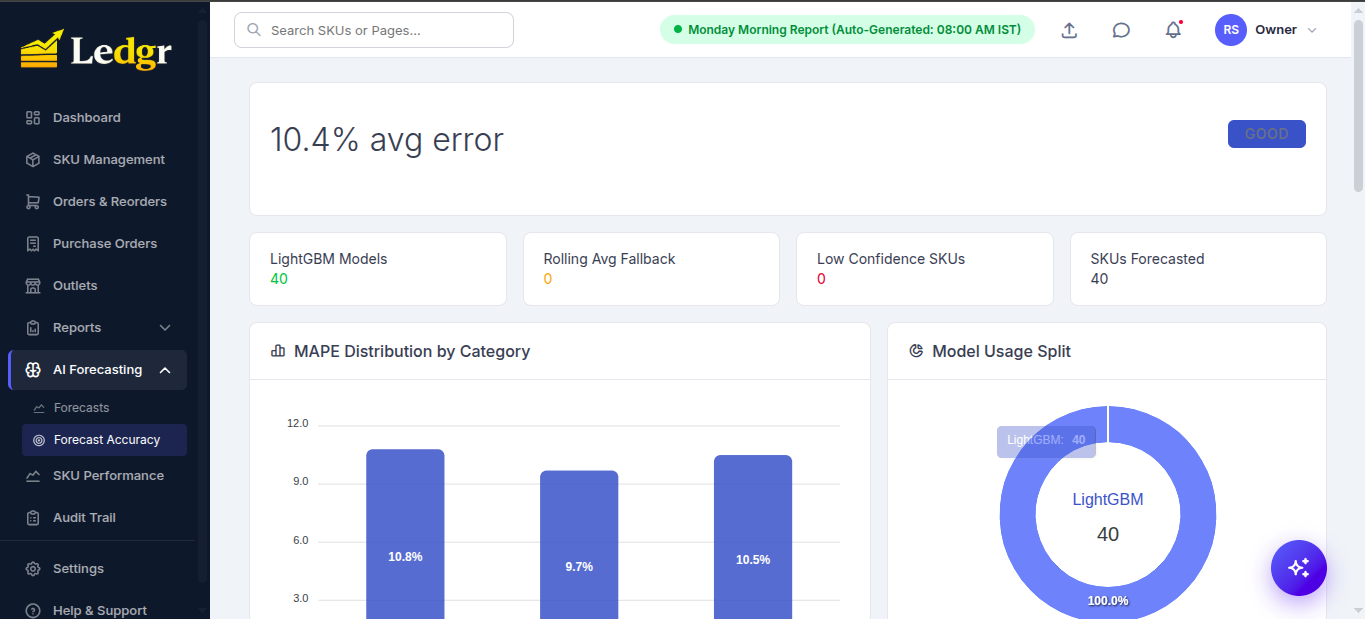Click the Model Usage Split pie icon
This screenshot has width=1365, height=619.
916,351
